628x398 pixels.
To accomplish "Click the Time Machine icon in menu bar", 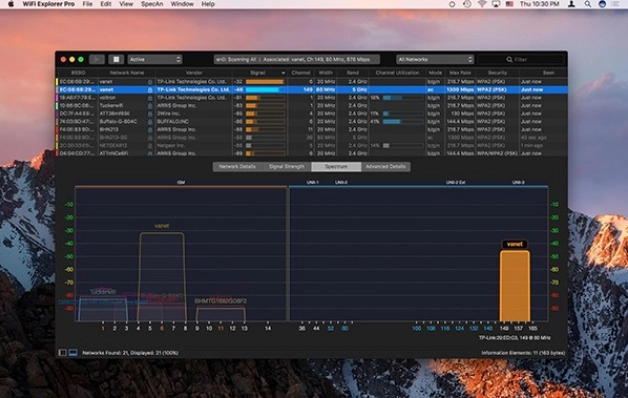I will click(467, 4).
